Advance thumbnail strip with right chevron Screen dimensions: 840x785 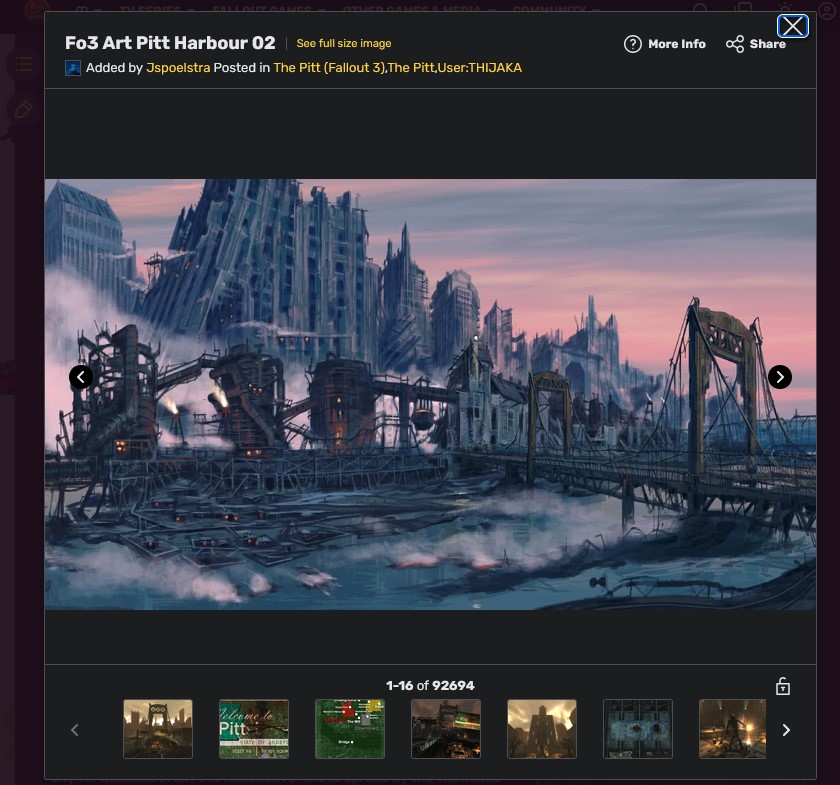pos(786,730)
